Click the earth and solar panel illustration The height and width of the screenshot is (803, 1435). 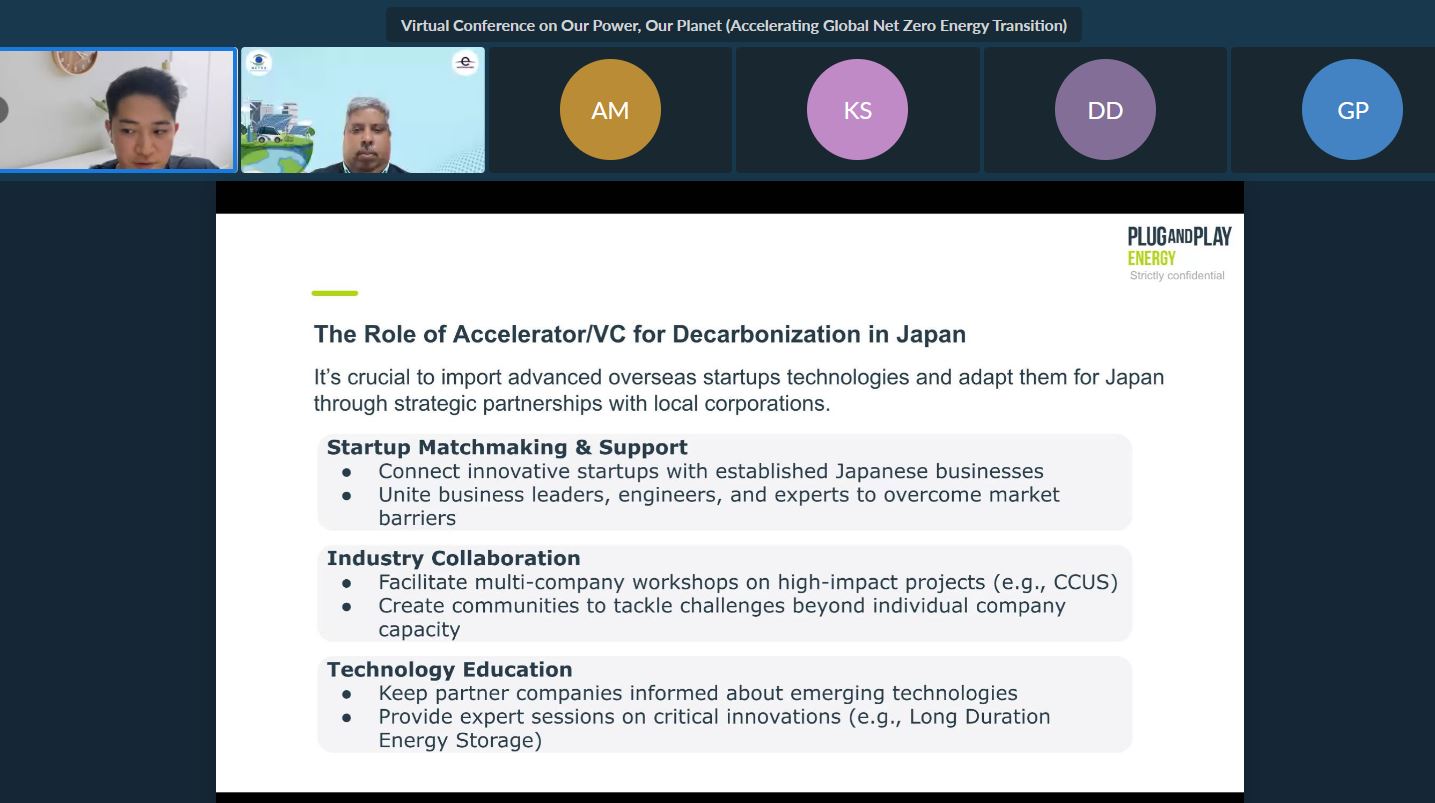pos(278,140)
